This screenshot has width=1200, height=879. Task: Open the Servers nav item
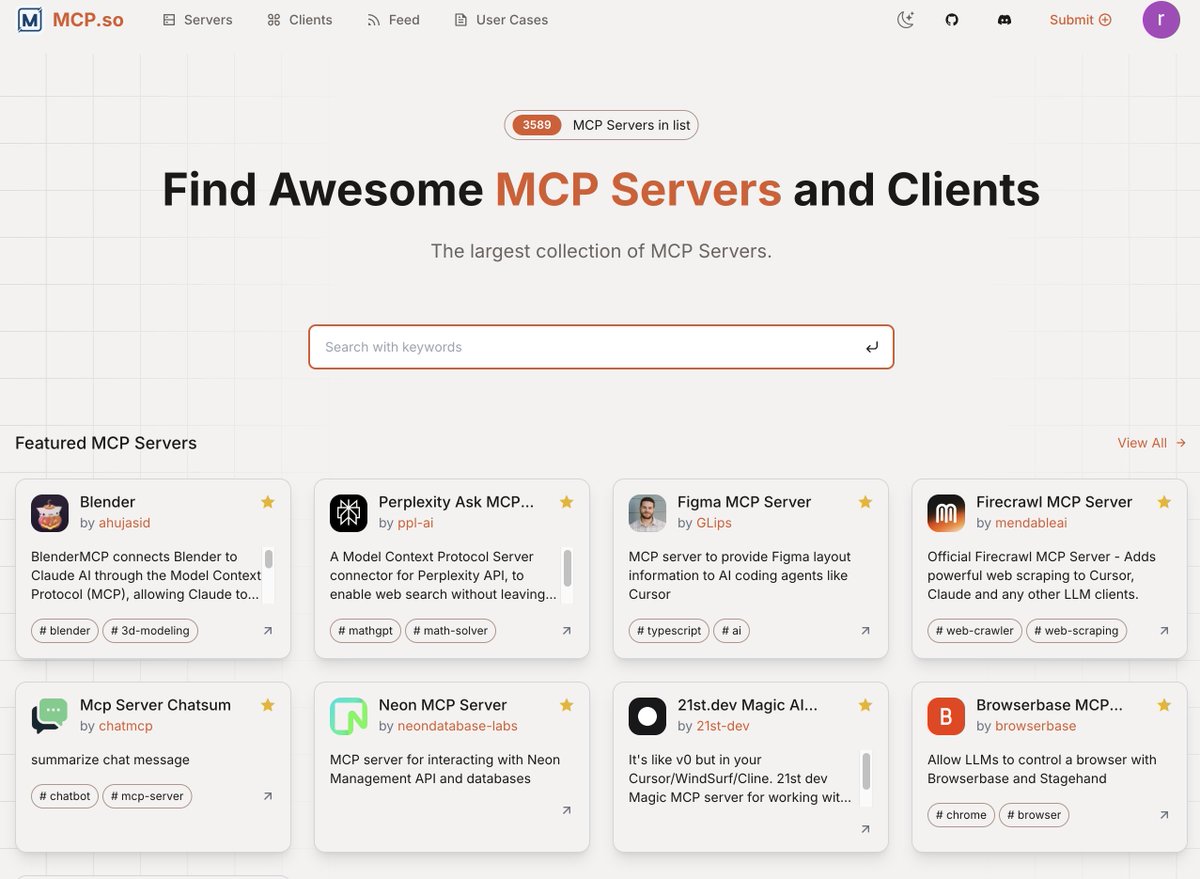[x=197, y=20]
